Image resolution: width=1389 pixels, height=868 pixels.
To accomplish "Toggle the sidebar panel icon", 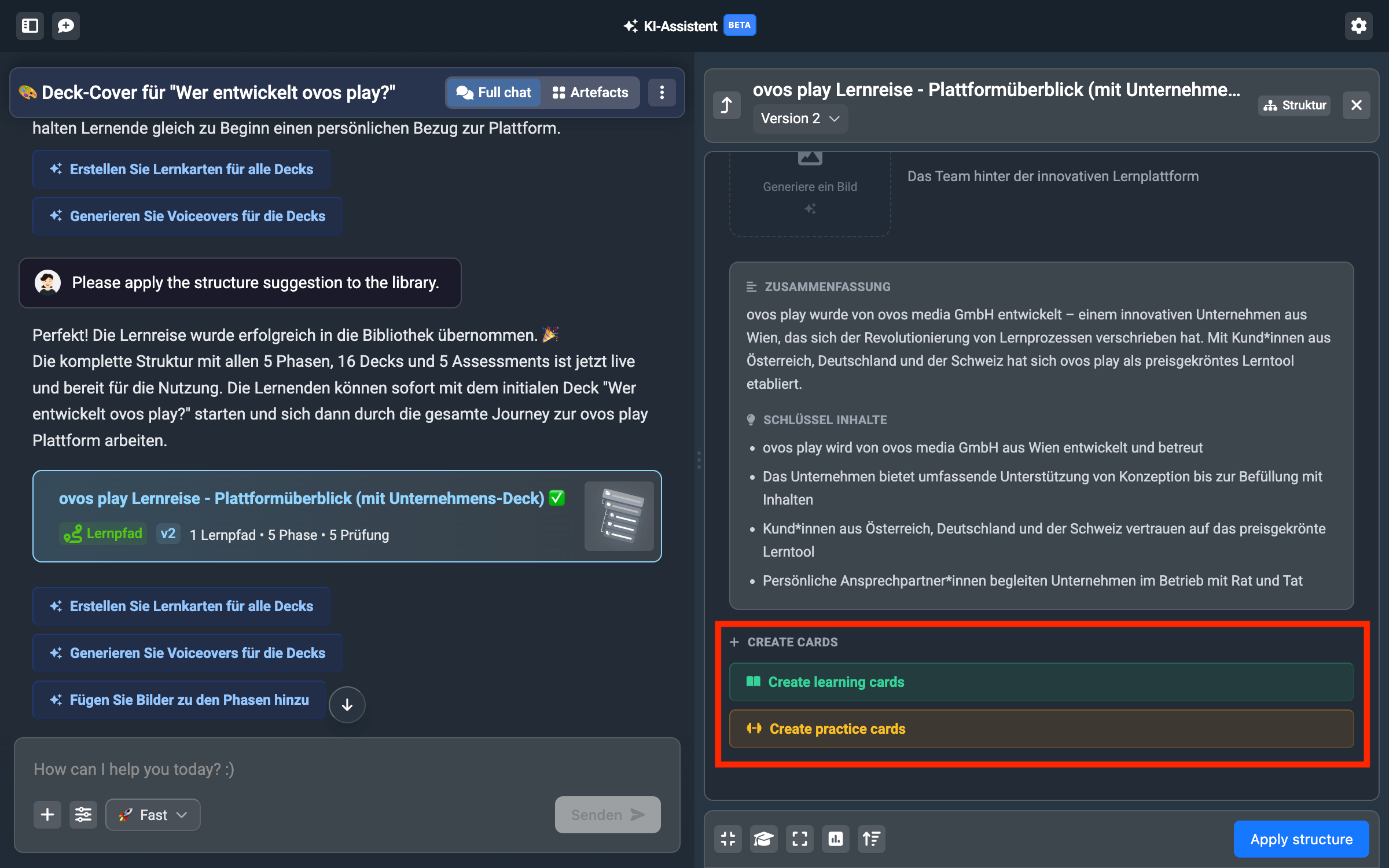I will (30, 25).
